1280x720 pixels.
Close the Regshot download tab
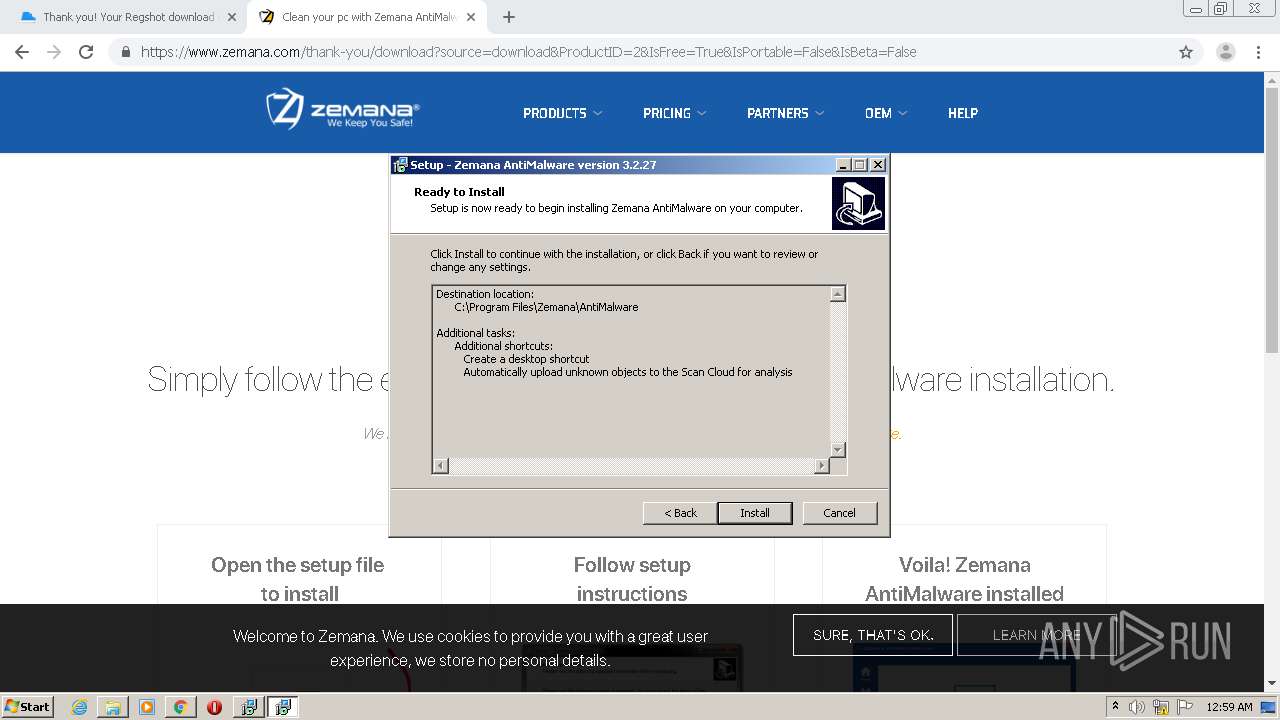pos(232,17)
